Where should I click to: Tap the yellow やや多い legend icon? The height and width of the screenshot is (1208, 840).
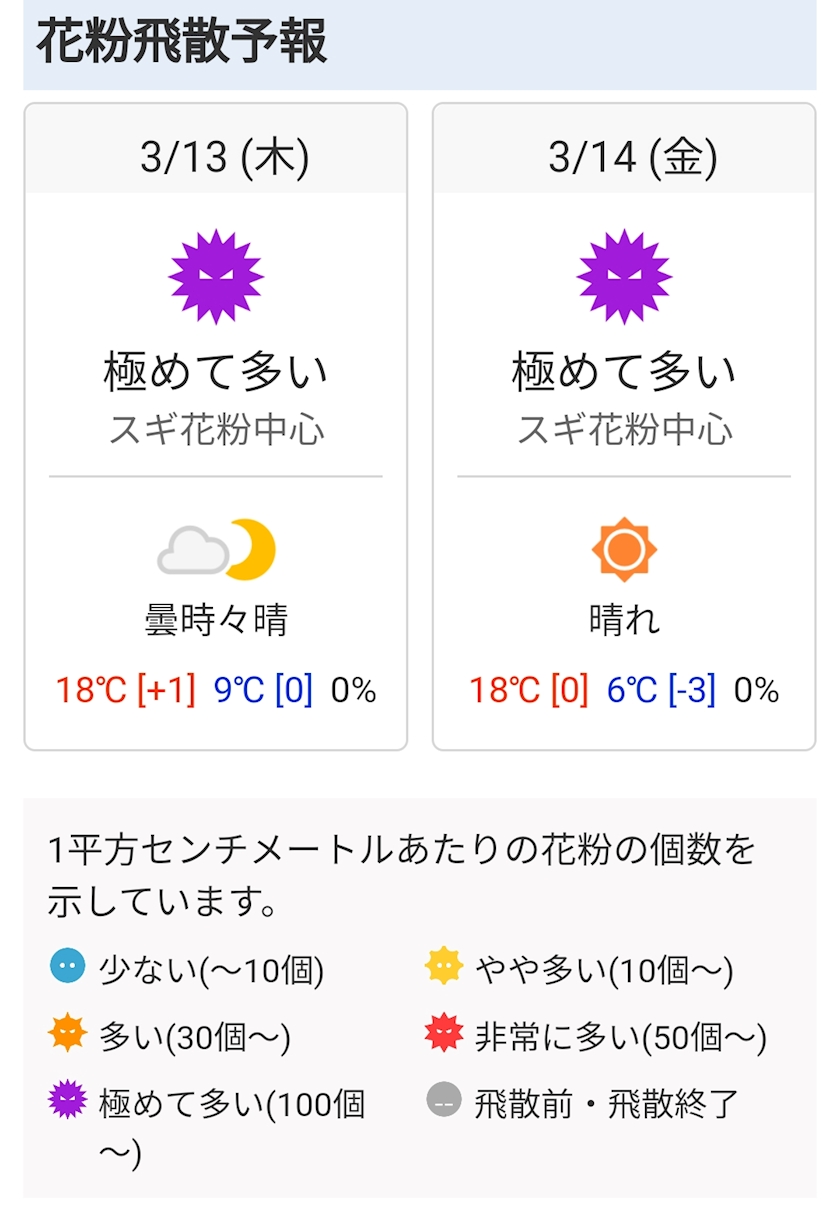pos(444,967)
